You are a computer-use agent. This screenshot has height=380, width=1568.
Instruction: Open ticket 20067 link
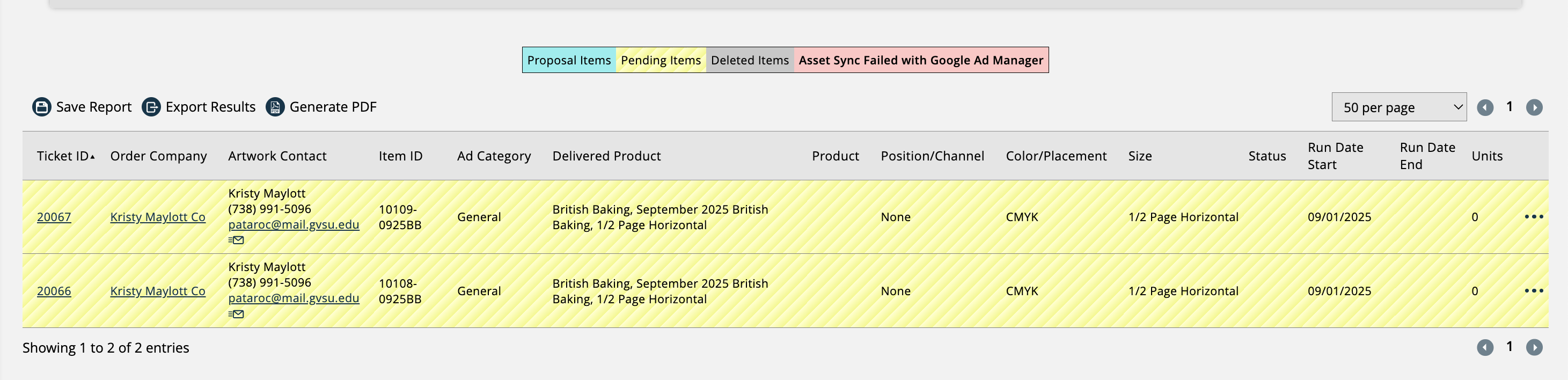pyautogui.click(x=54, y=217)
